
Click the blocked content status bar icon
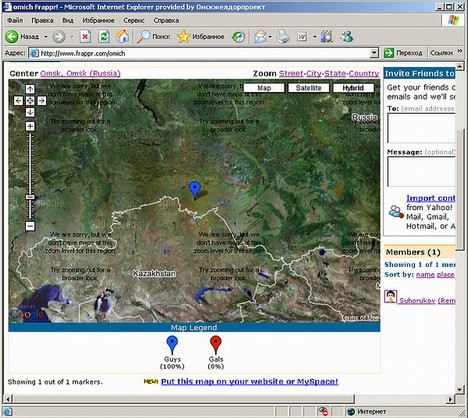tap(323, 412)
